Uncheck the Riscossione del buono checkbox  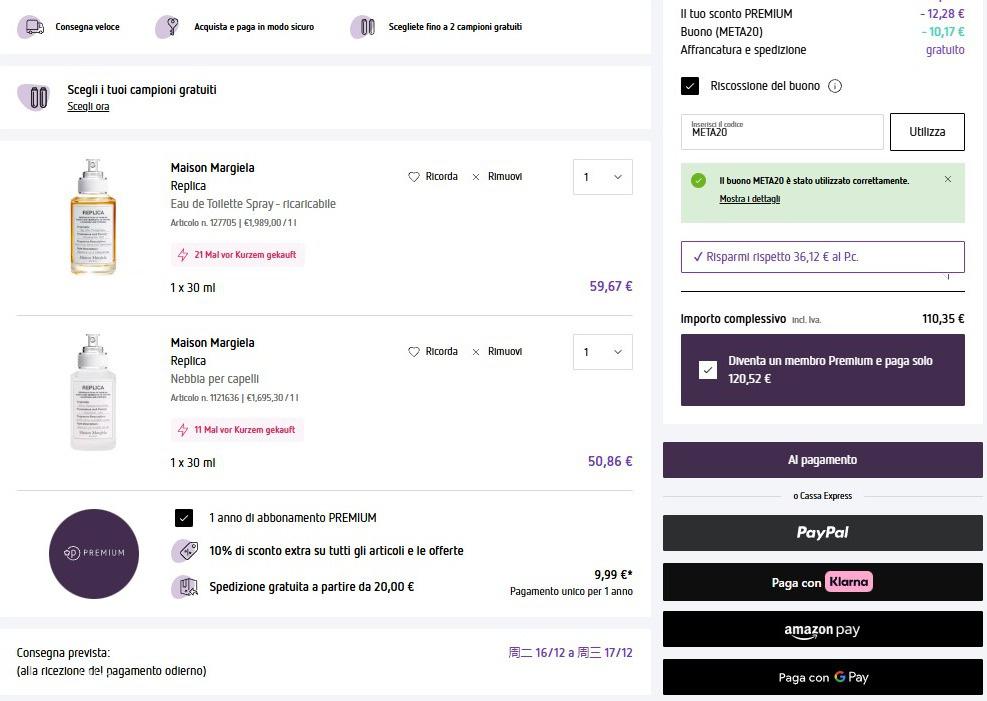point(690,86)
